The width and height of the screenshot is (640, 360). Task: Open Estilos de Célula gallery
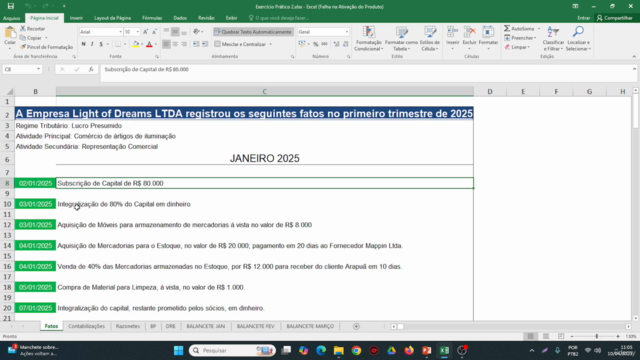pyautogui.click(x=429, y=38)
